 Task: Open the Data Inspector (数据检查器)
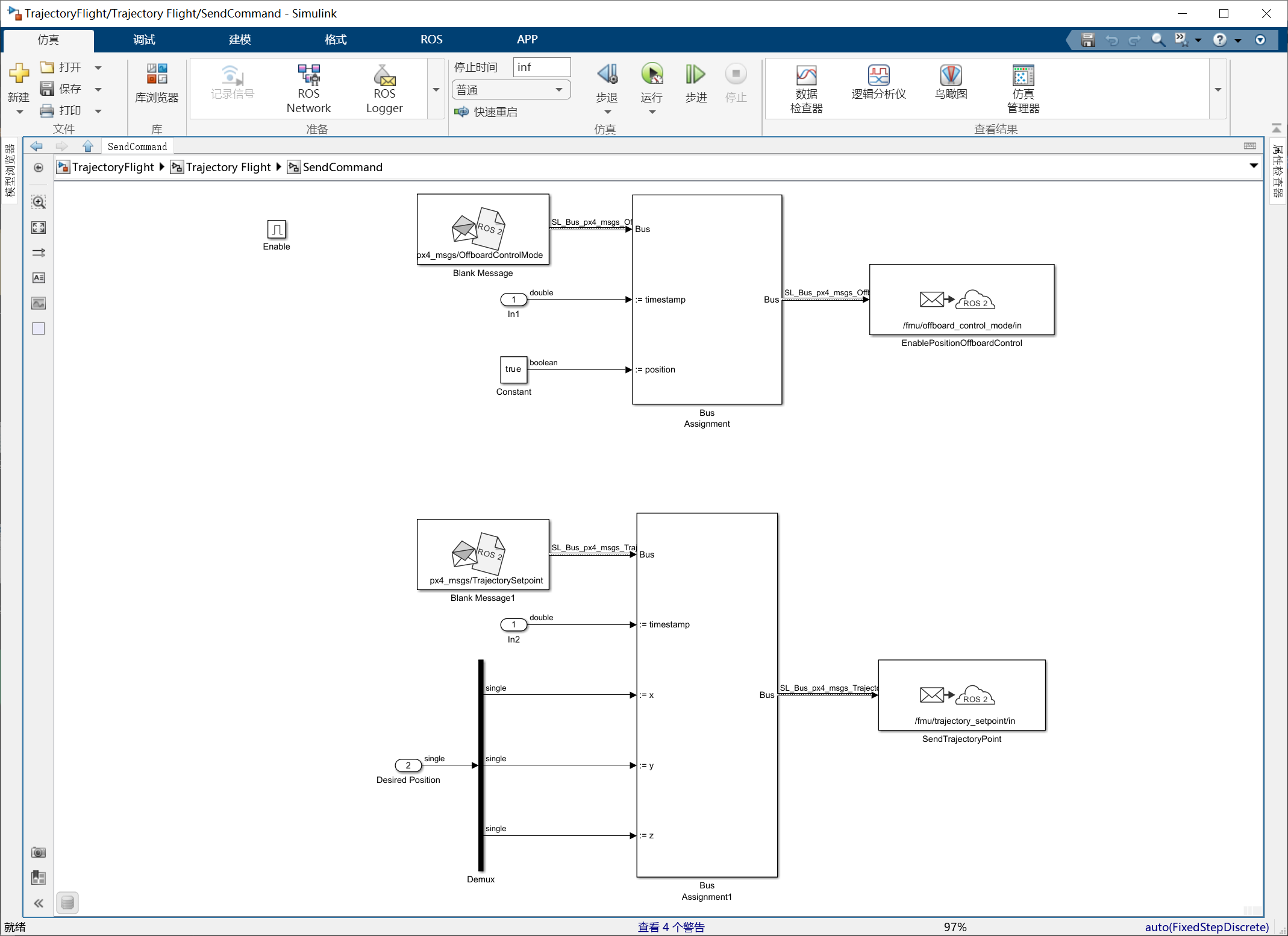coord(806,89)
